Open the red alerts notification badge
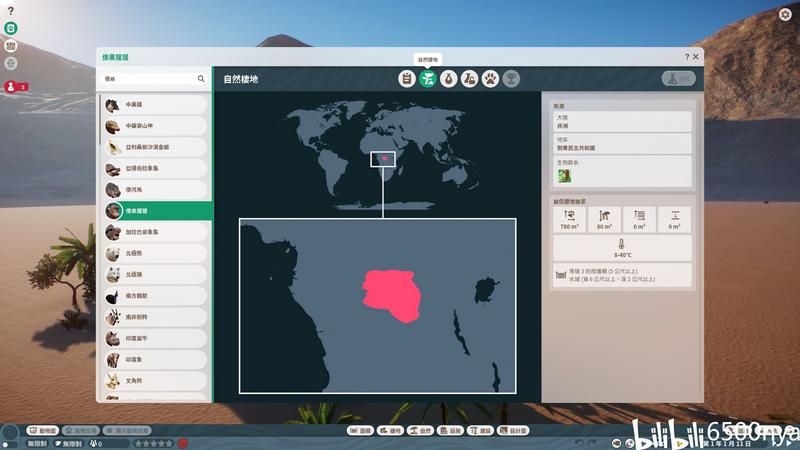This screenshot has height=450, width=800. (16, 87)
